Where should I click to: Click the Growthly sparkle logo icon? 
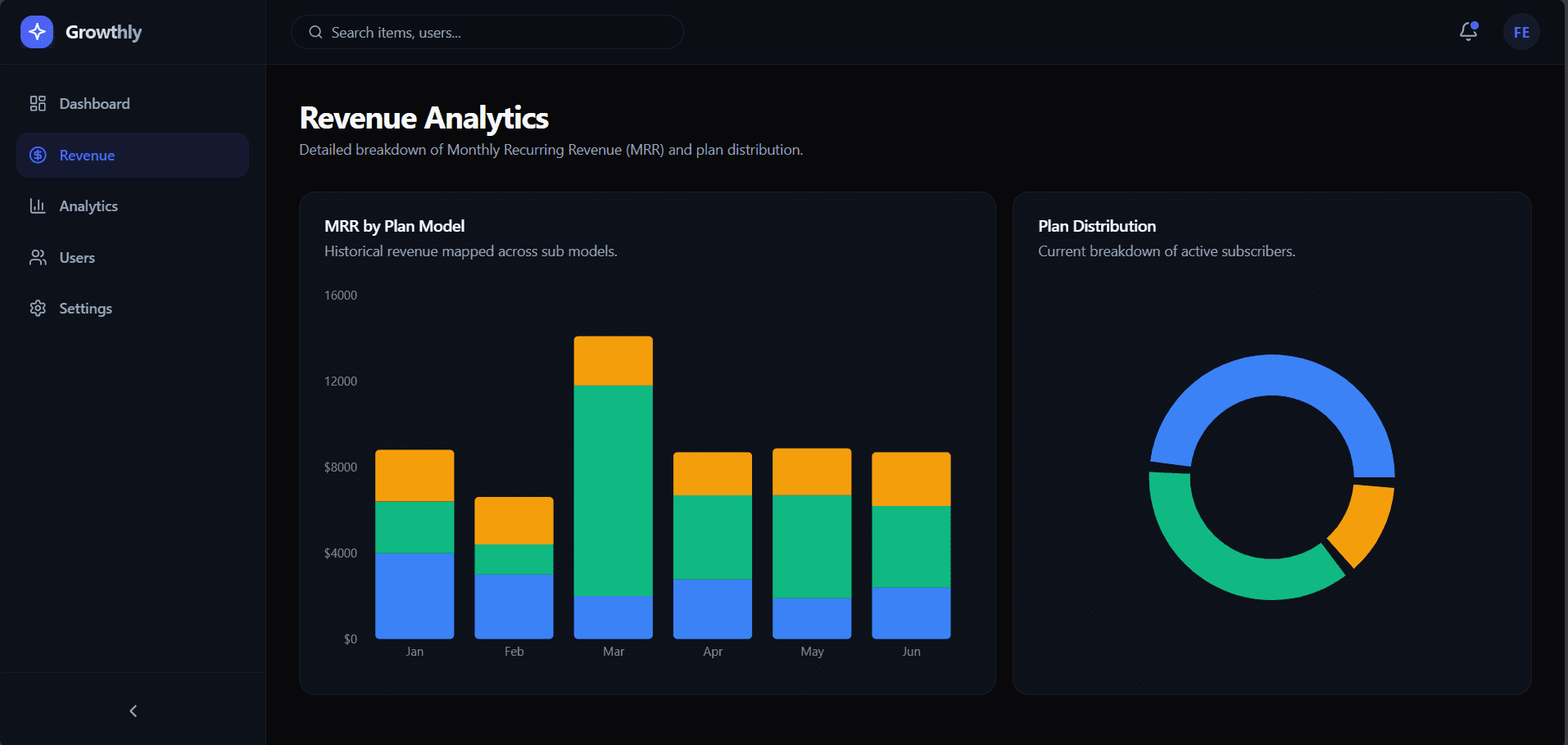[37, 32]
